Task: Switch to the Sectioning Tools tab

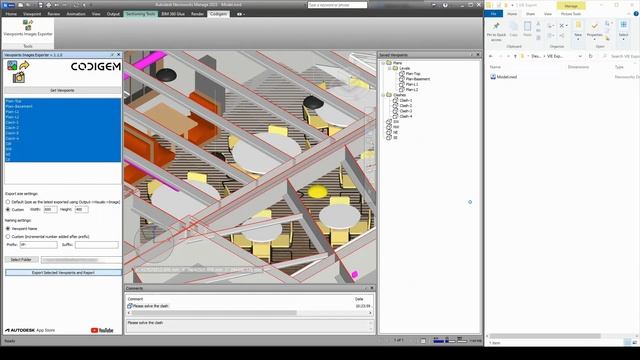Action: (140, 14)
